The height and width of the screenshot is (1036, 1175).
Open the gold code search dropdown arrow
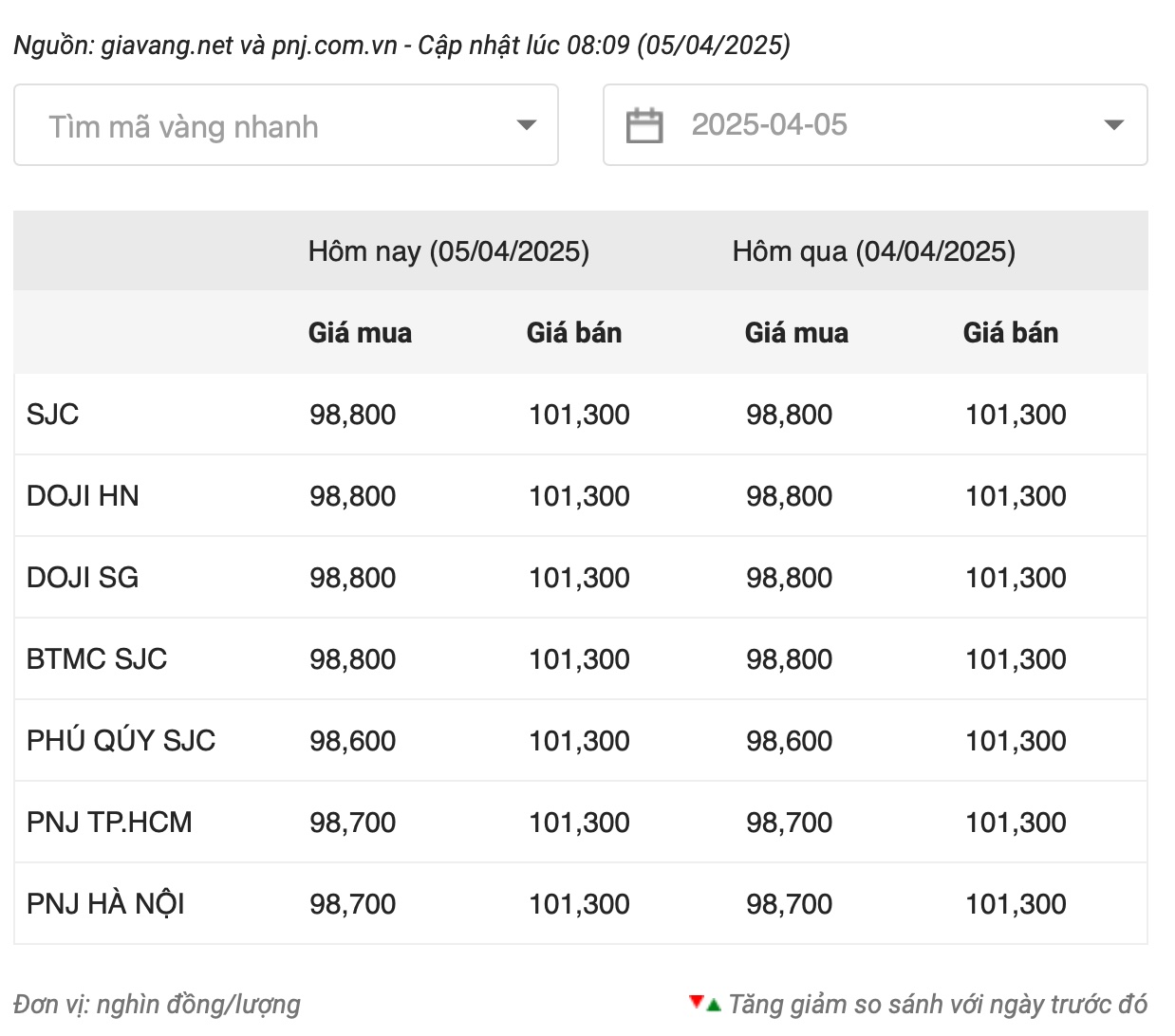pyautogui.click(x=526, y=125)
